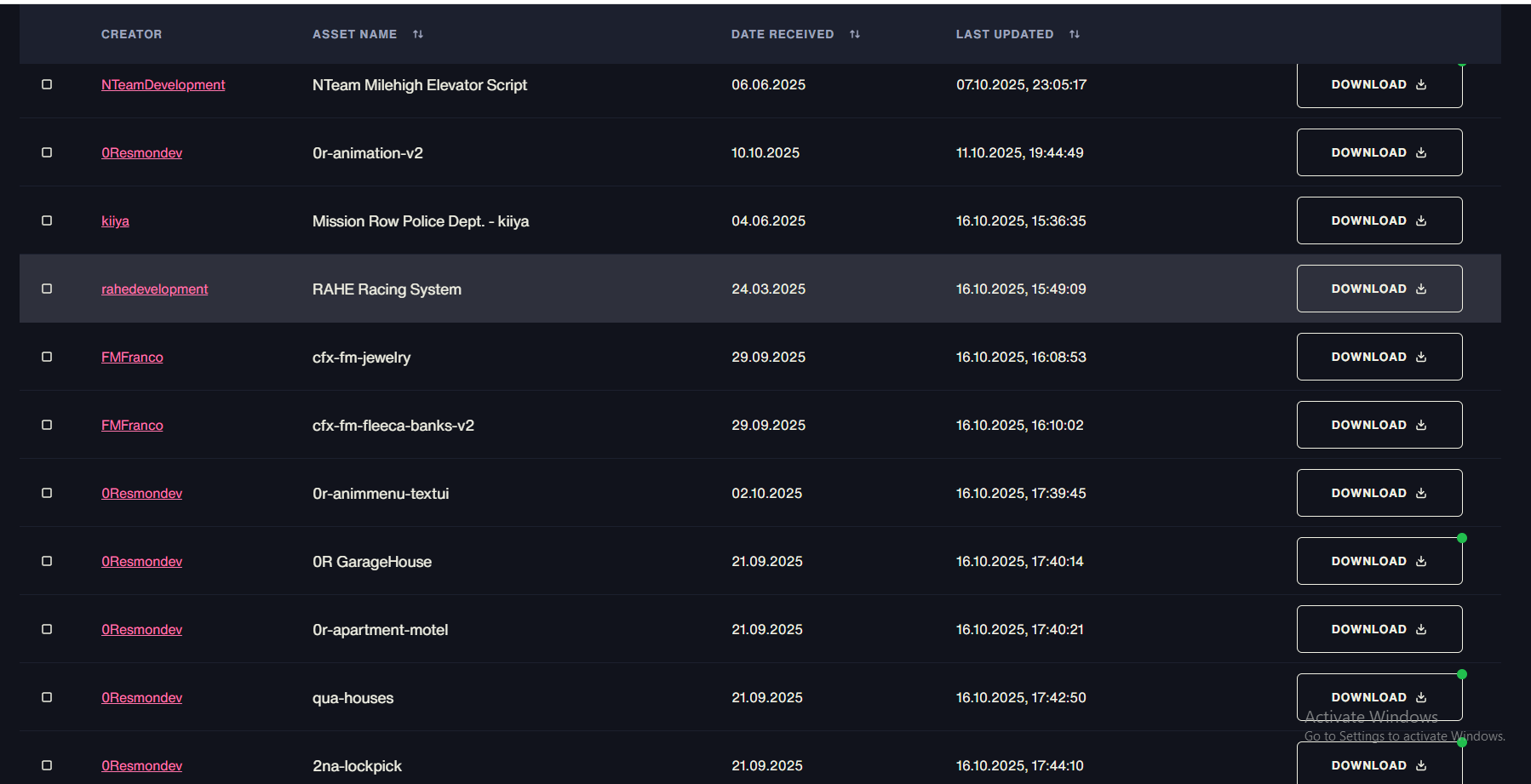The width and height of the screenshot is (1531, 784).
Task: Click update time 11.10.2025, 19:44:49
Action: tap(1020, 152)
